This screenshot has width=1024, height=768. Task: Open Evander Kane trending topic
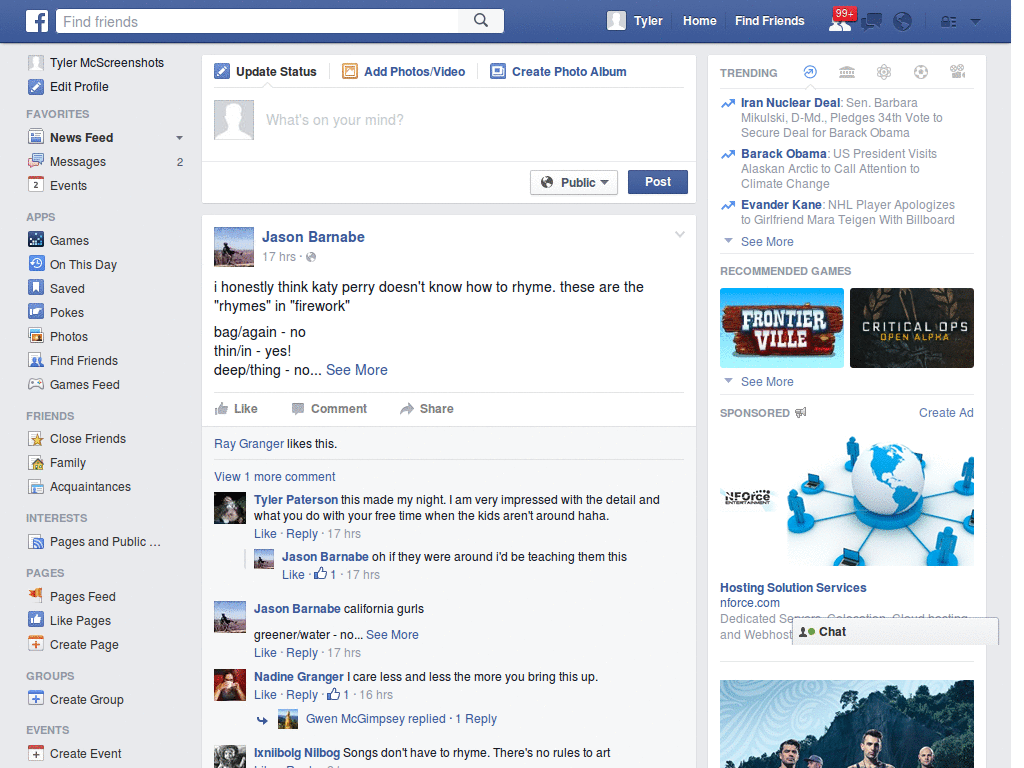tap(780, 204)
